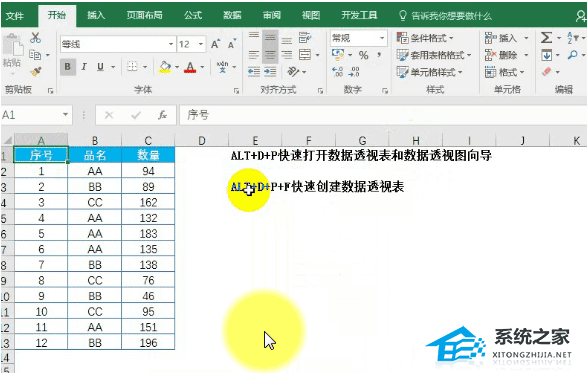Open 单元格样式 cell styles menu

click(x=430, y=72)
